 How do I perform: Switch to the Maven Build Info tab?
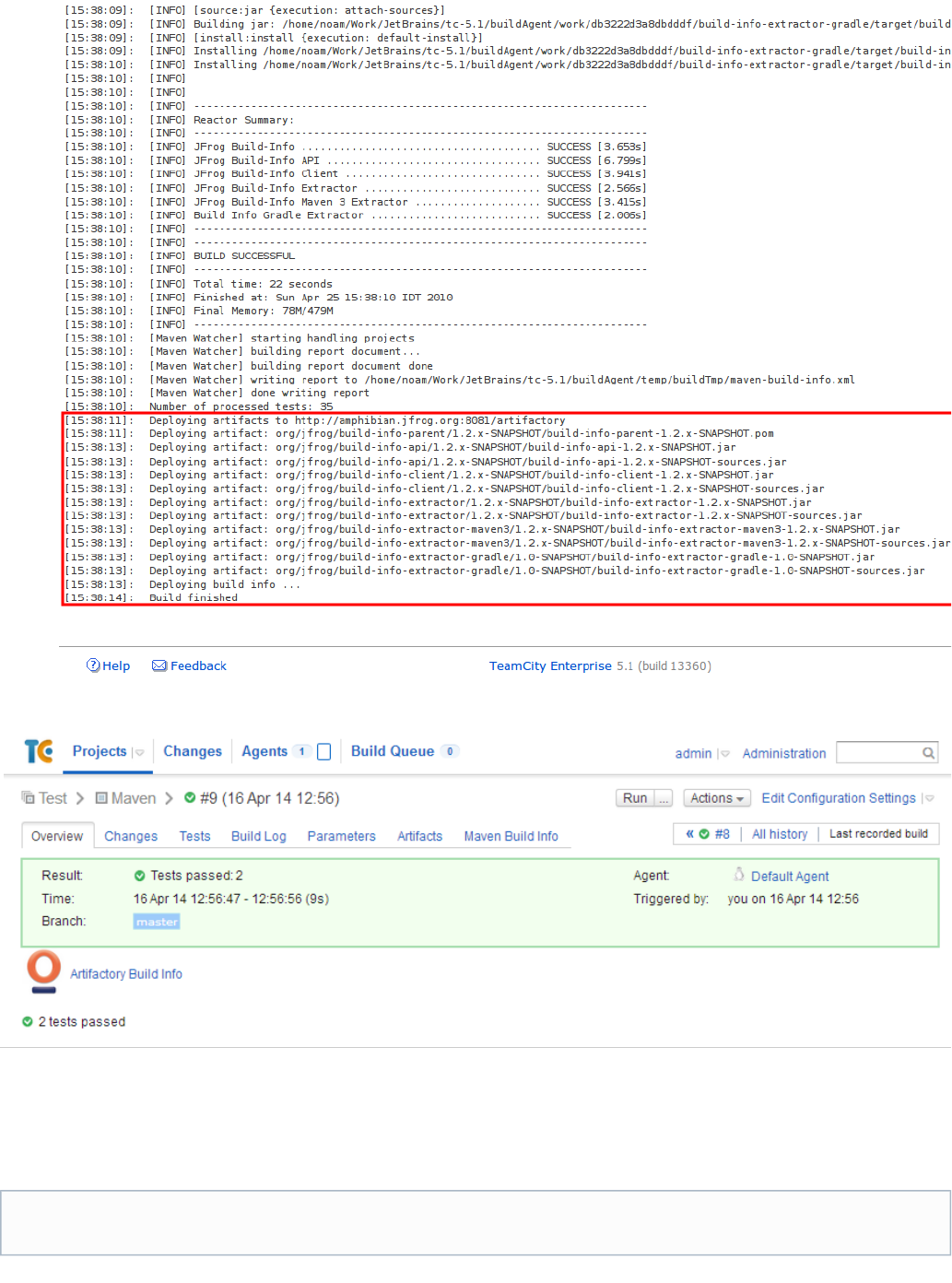pos(511,836)
